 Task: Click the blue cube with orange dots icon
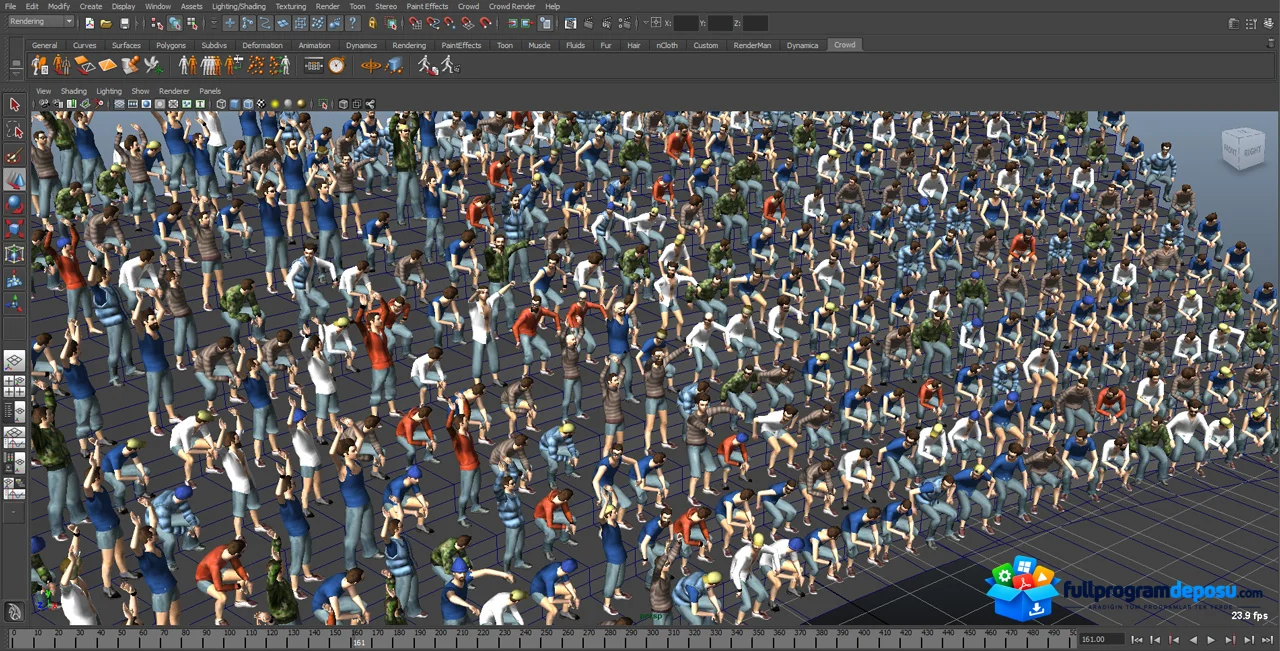(x=395, y=65)
